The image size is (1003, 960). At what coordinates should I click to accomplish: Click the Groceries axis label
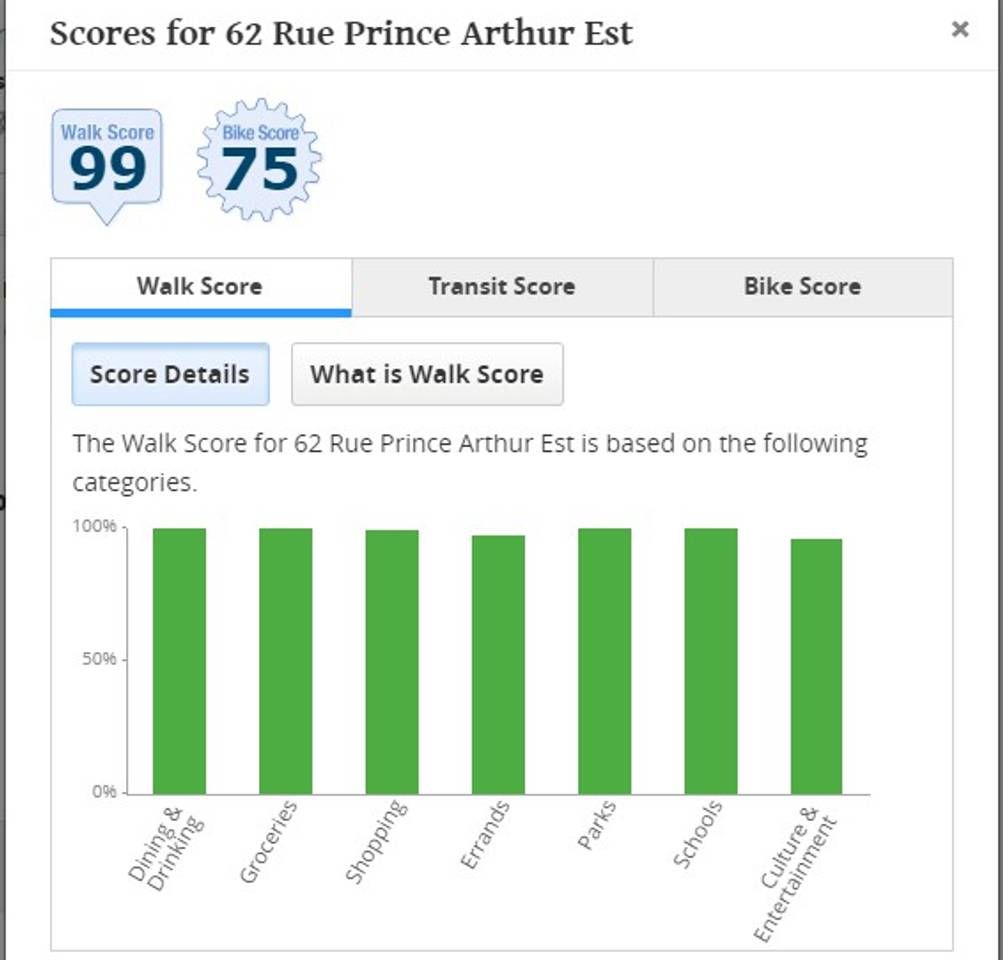(269, 841)
